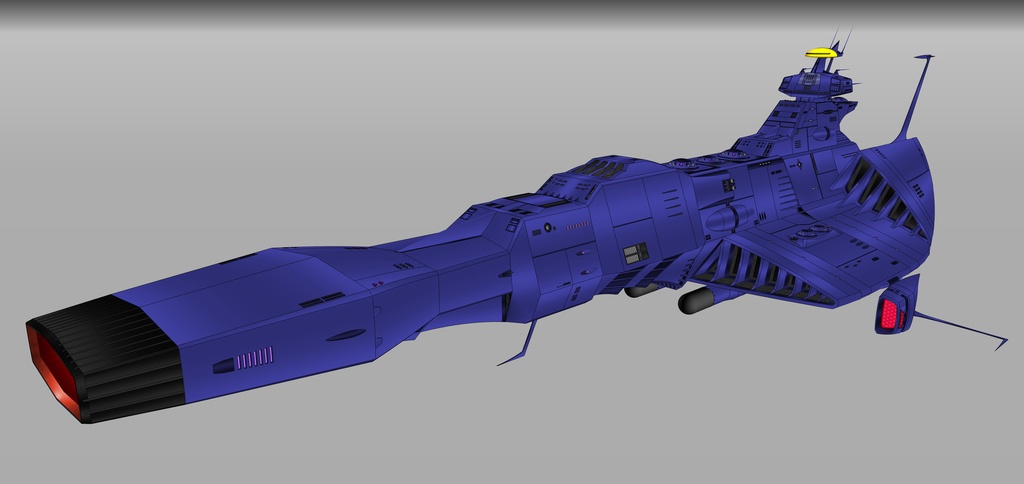This screenshot has height=484, width=1024.
Task: Select the tall antenna fin on the curved wing
Action: pos(914,96)
